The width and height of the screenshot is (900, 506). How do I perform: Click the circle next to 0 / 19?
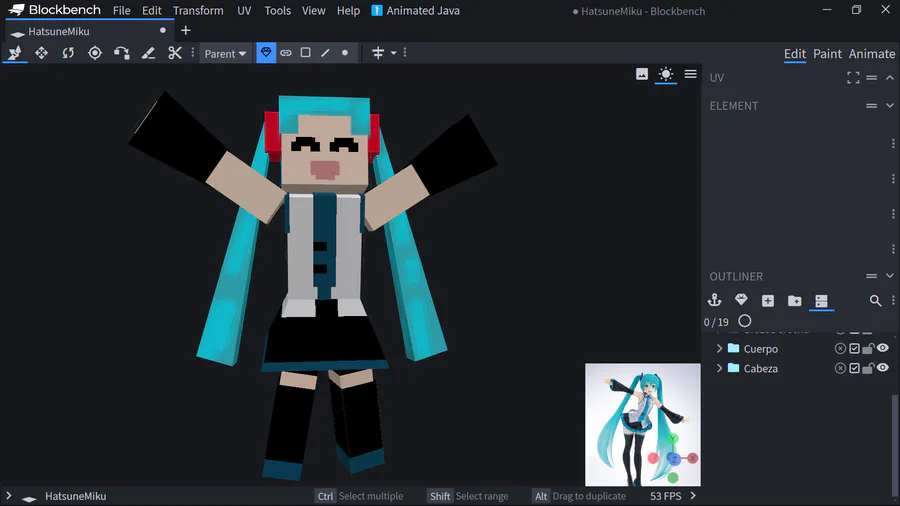point(744,321)
